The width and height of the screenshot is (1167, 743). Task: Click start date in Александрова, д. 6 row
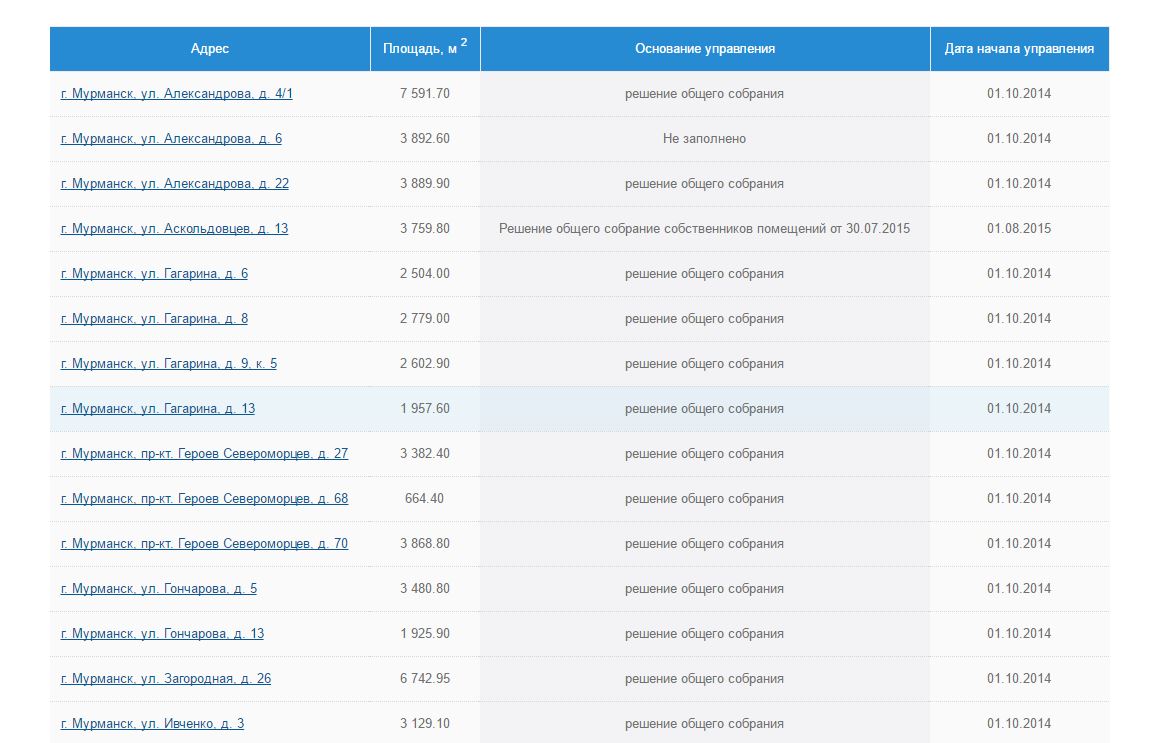[x=1020, y=138]
